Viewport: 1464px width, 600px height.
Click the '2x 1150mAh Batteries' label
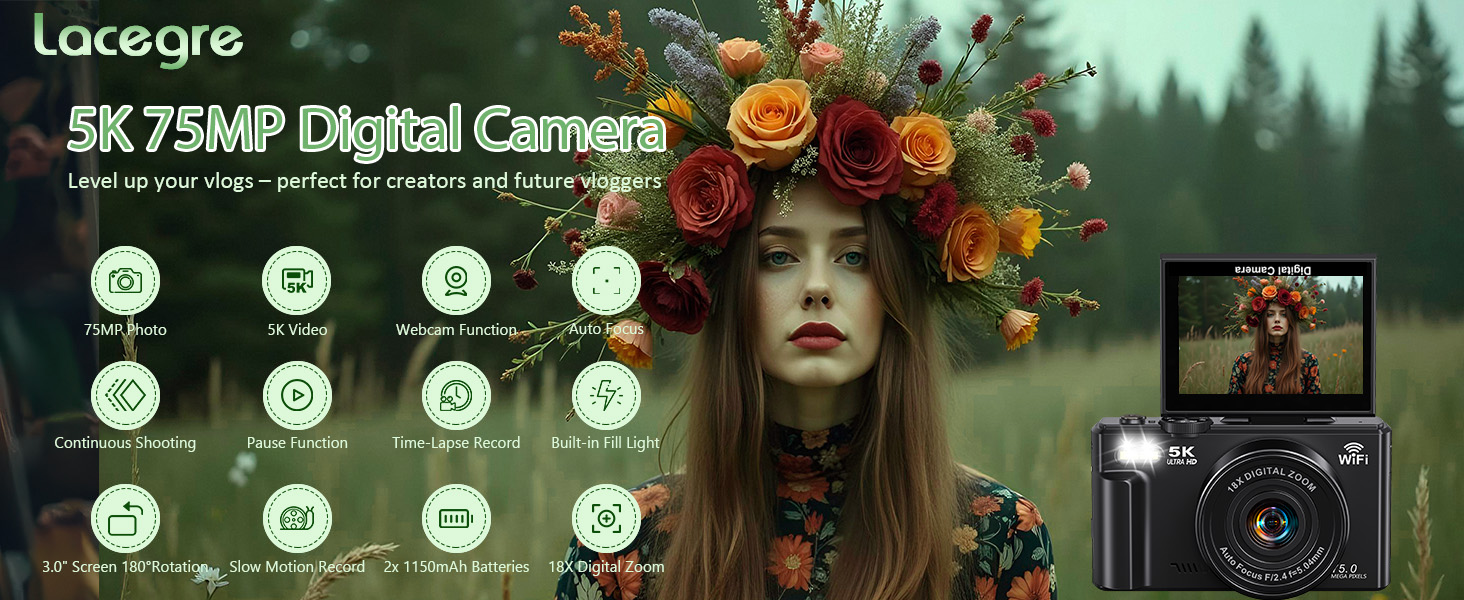[456, 566]
